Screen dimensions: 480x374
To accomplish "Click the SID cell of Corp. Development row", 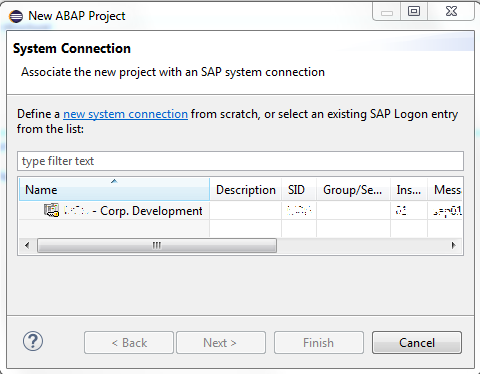I will 299,211.
